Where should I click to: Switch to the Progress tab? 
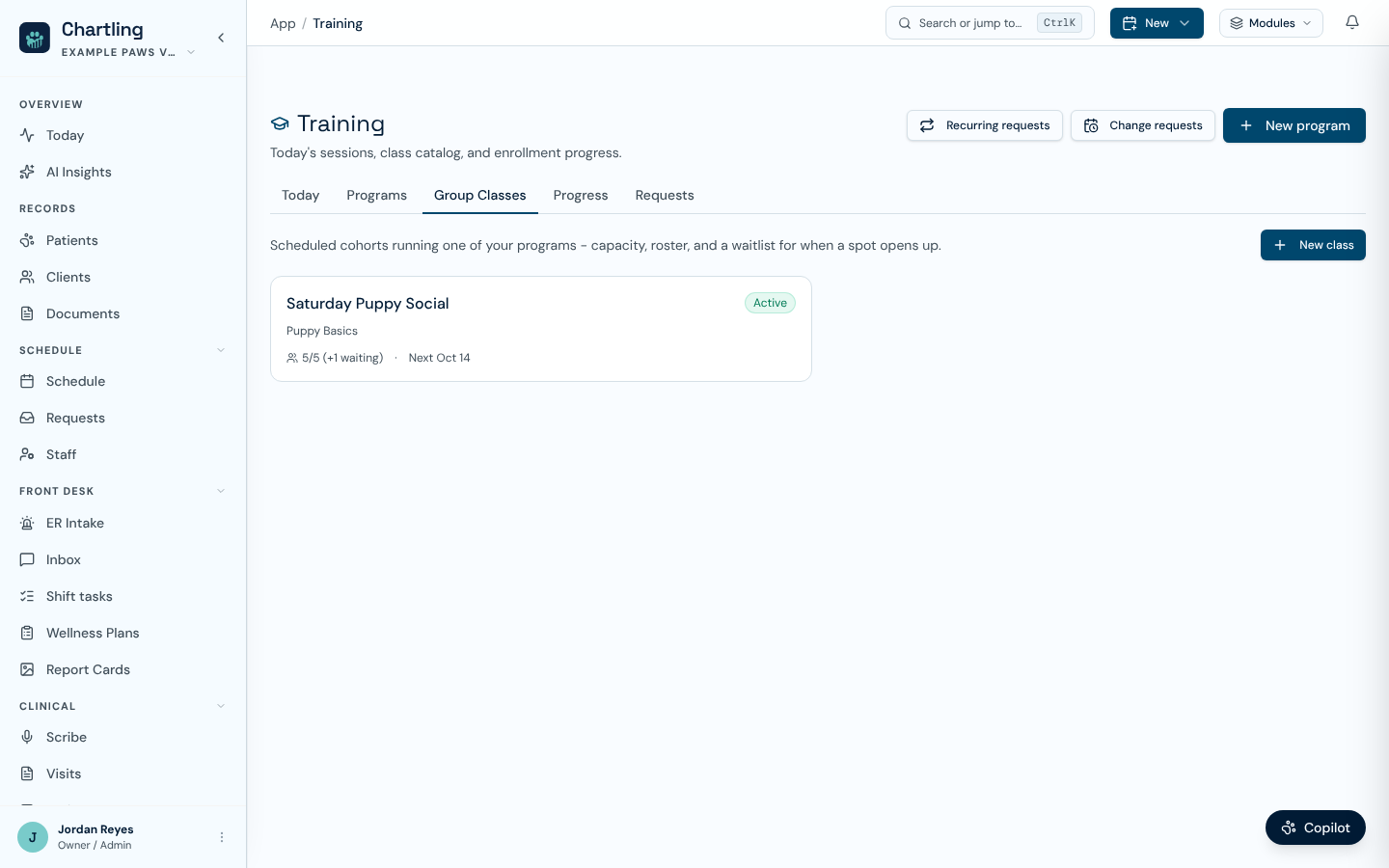click(581, 195)
